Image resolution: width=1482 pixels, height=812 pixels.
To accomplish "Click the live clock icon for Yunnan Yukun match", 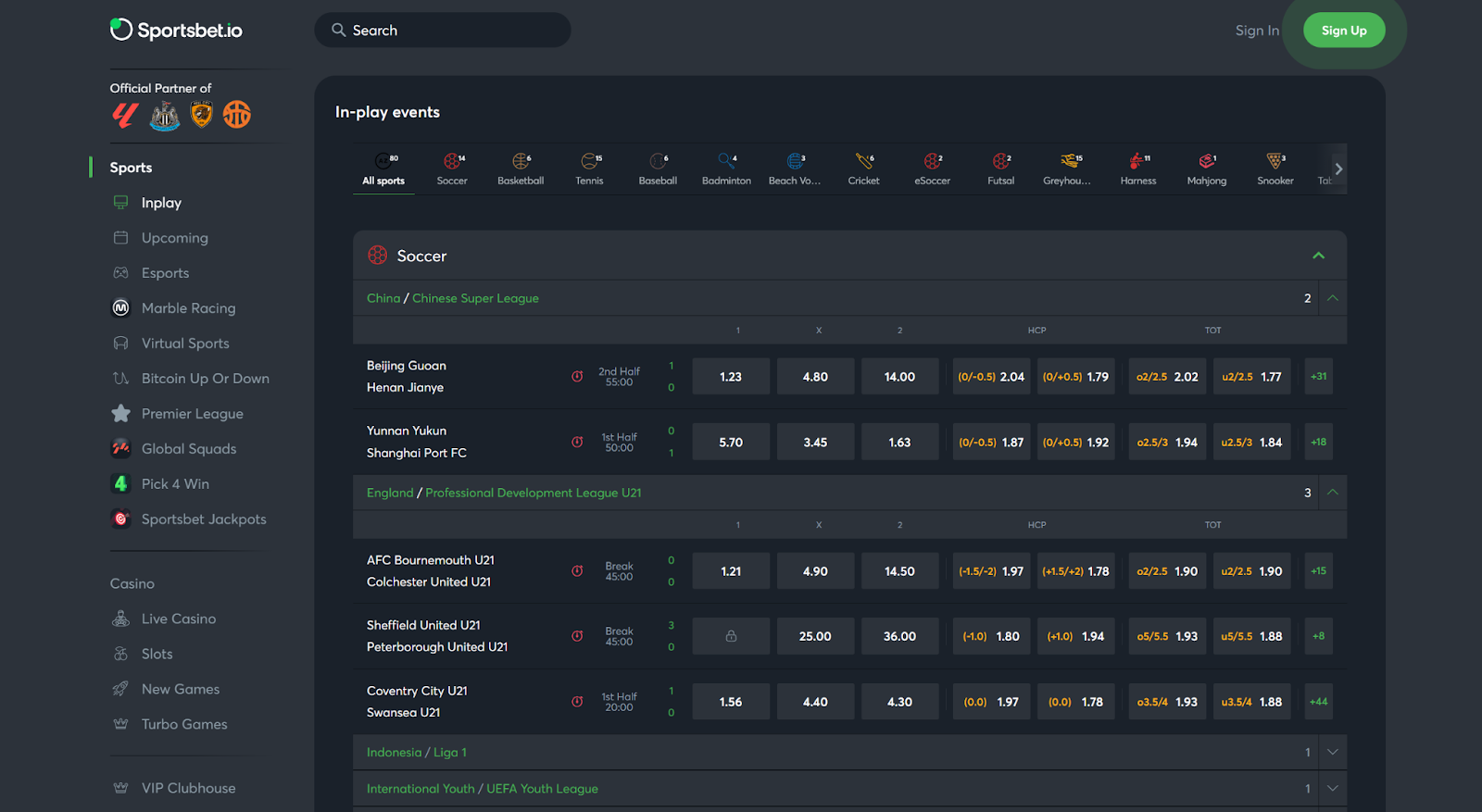I will click(x=577, y=442).
